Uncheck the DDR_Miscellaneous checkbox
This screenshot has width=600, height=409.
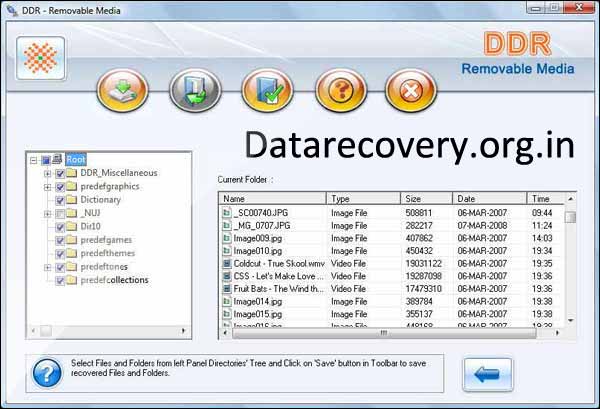click(60, 173)
